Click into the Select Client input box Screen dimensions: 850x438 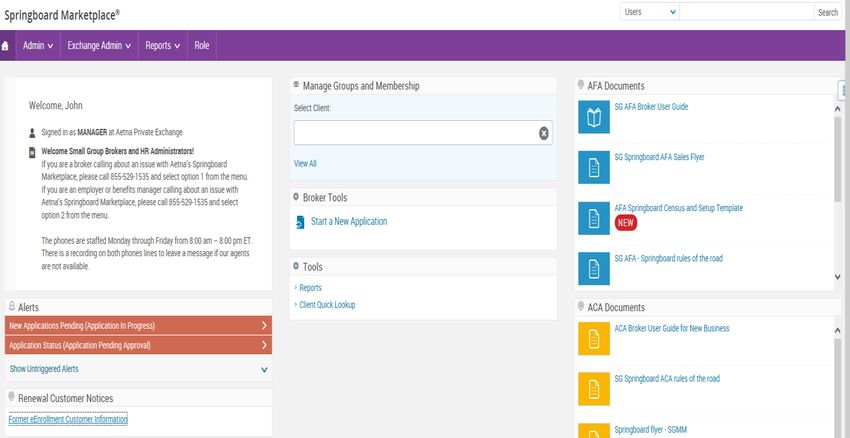pos(423,133)
